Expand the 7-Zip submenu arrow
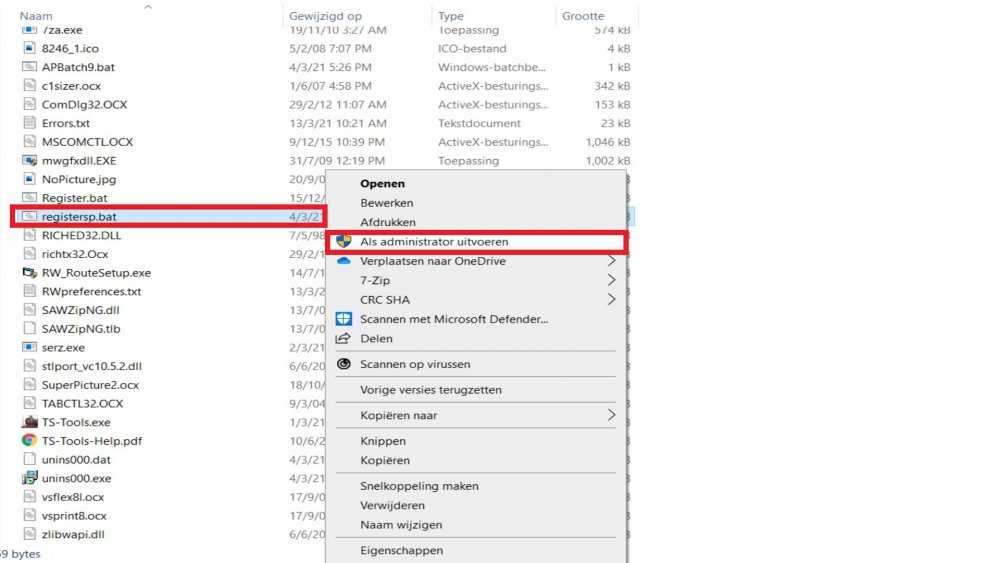This screenshot has height=563, width=1000. click(x=612, y=281)
